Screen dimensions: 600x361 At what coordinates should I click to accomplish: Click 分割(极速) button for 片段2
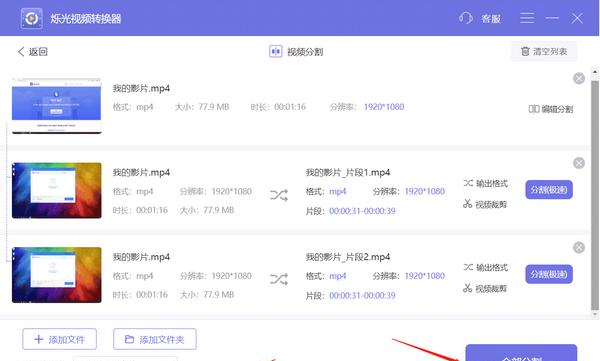[x=549, y=274]
